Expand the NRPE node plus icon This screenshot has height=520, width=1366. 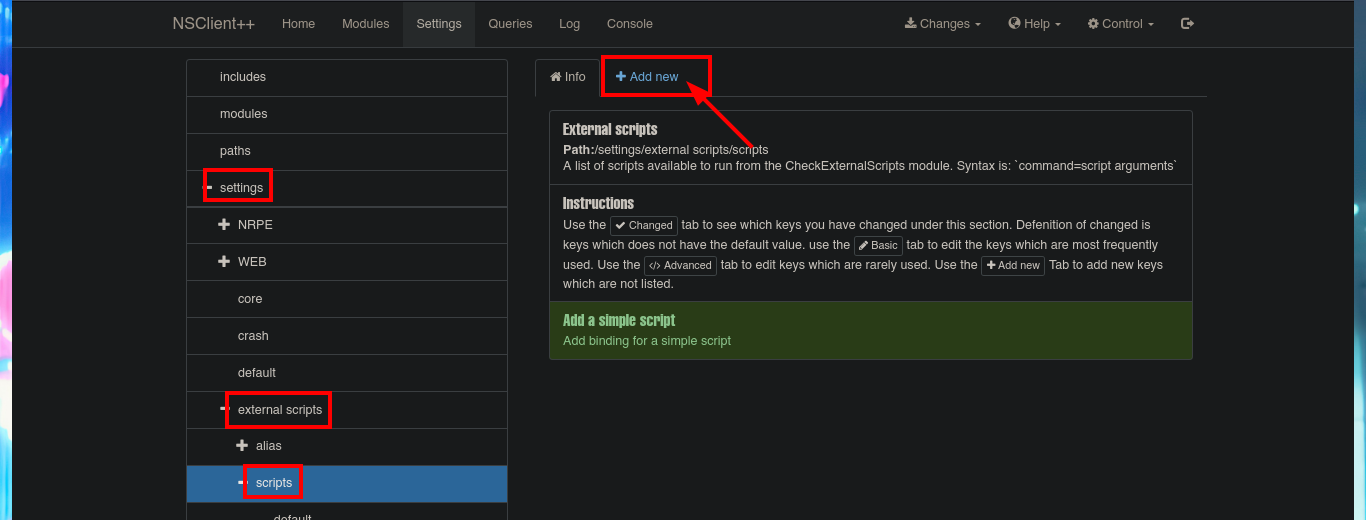[224, 225]
